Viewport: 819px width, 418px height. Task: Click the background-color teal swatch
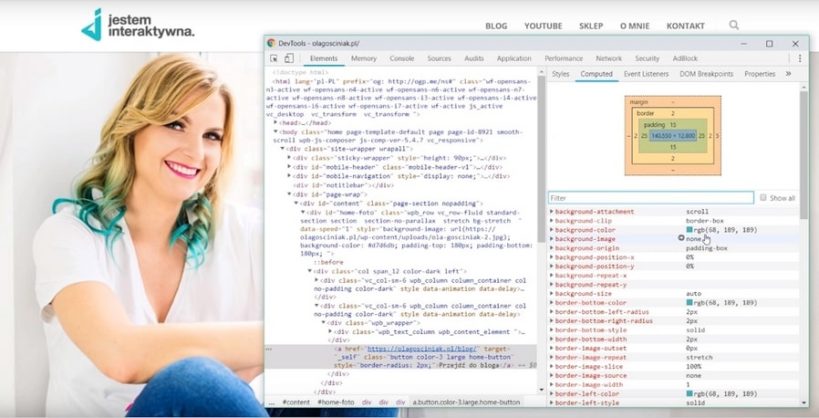(x=689, y=230)
